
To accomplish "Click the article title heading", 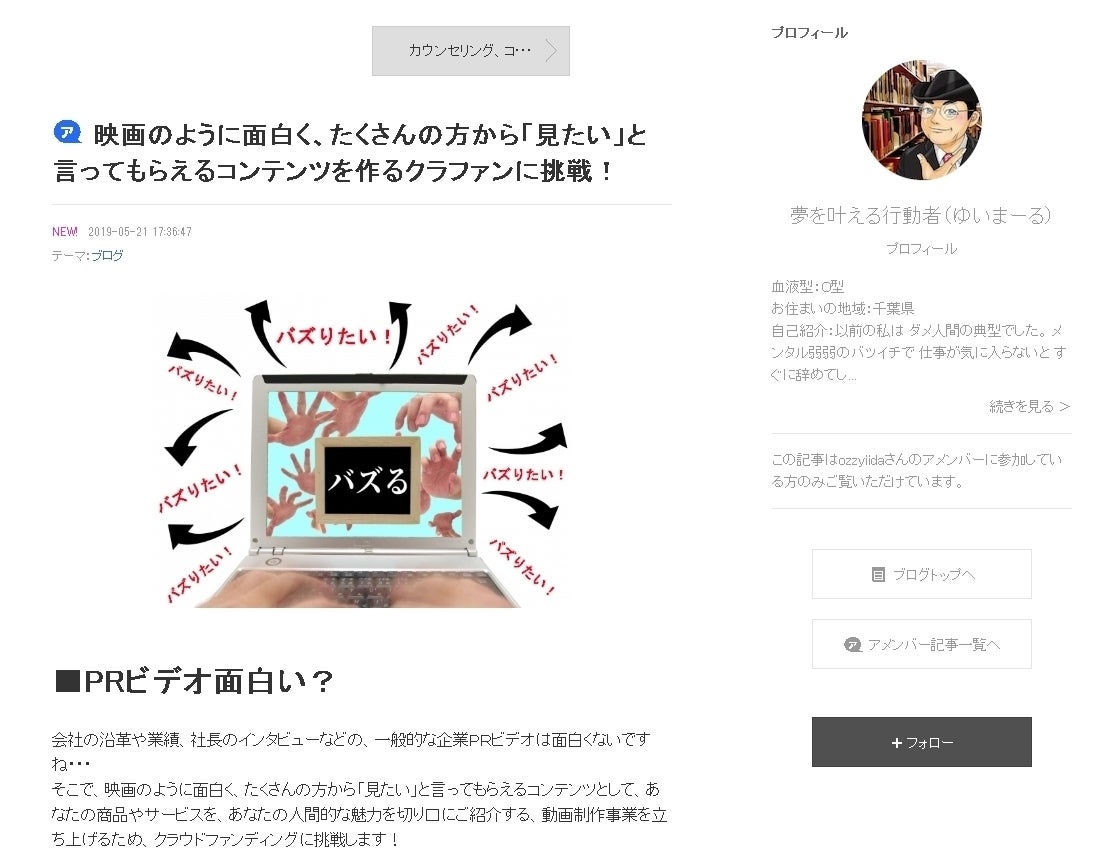I will tap(350, 152).
